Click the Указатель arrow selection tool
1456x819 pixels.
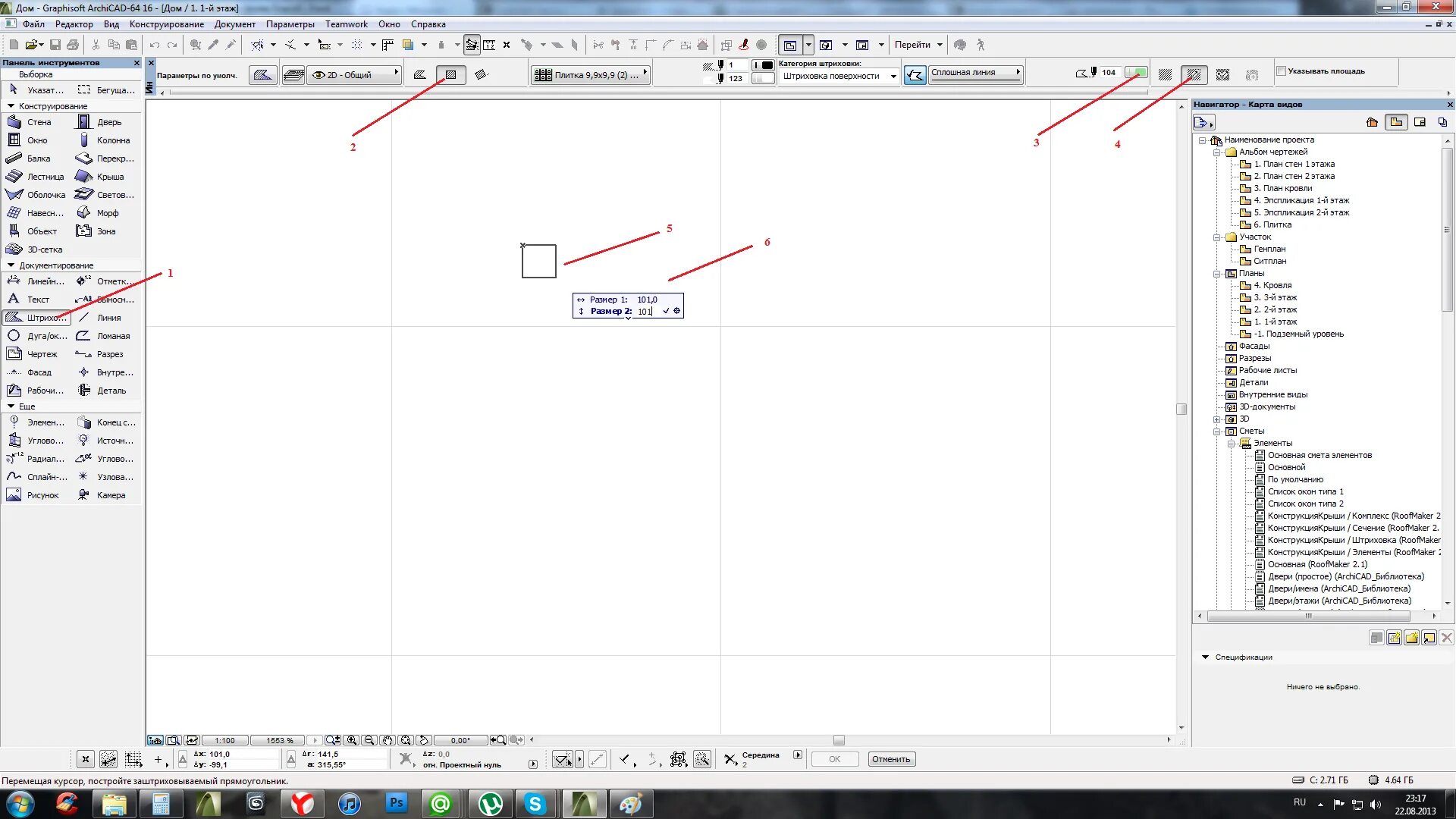[x=35, y=90]
